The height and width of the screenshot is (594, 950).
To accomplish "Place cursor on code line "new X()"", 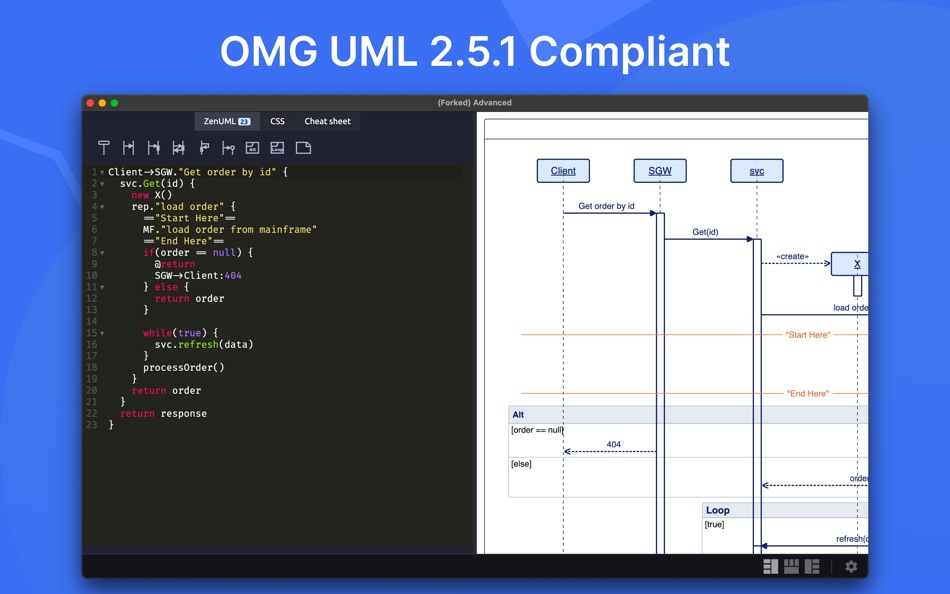I will [x=151, y=195].
